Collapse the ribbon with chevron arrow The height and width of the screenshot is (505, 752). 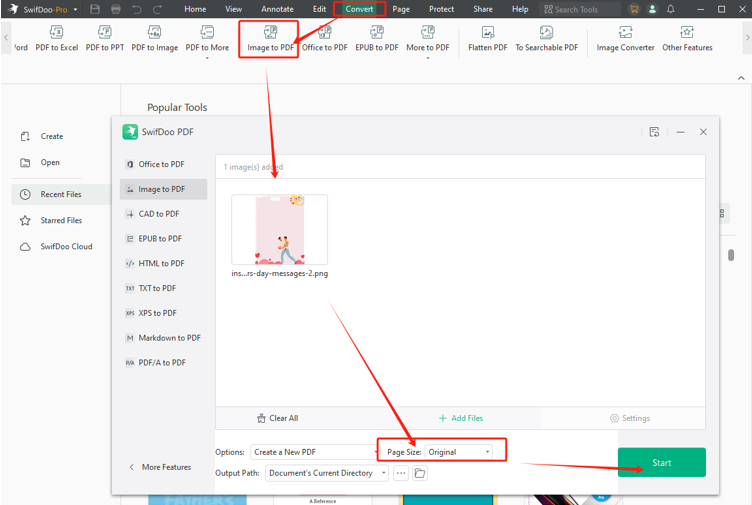(x=741, y=78)
